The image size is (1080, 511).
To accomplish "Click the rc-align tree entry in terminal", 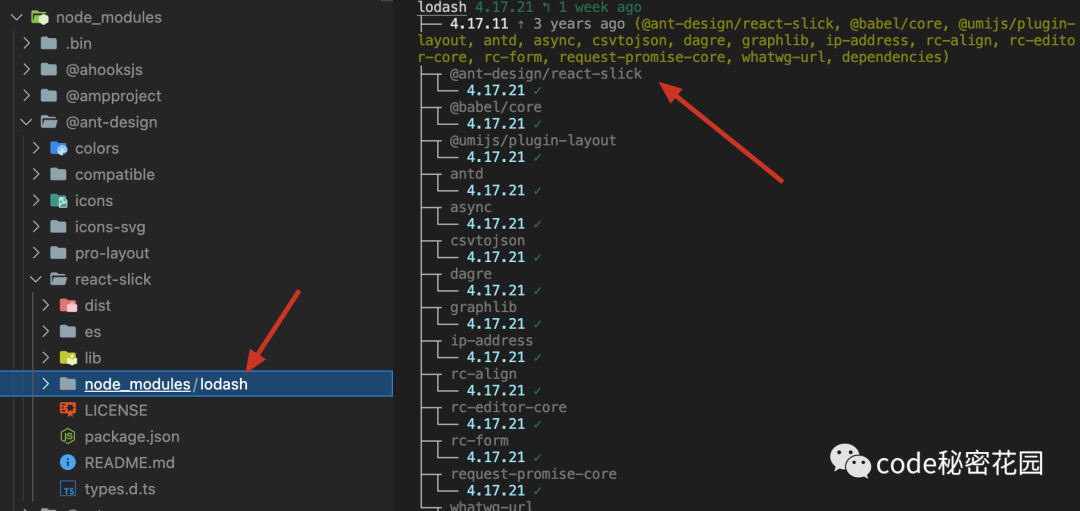I will click(484, 373).
